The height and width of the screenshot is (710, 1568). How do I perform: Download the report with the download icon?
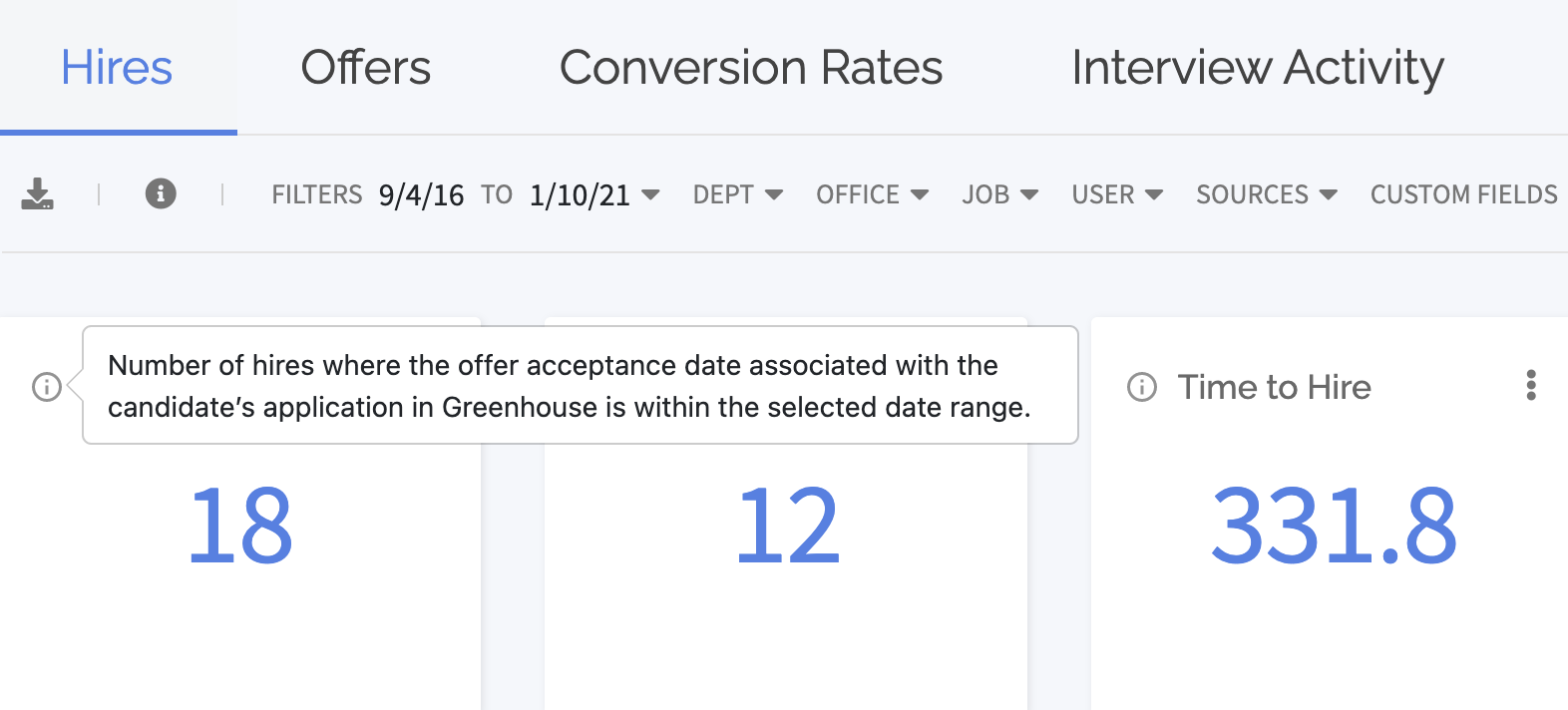point(38,193)
